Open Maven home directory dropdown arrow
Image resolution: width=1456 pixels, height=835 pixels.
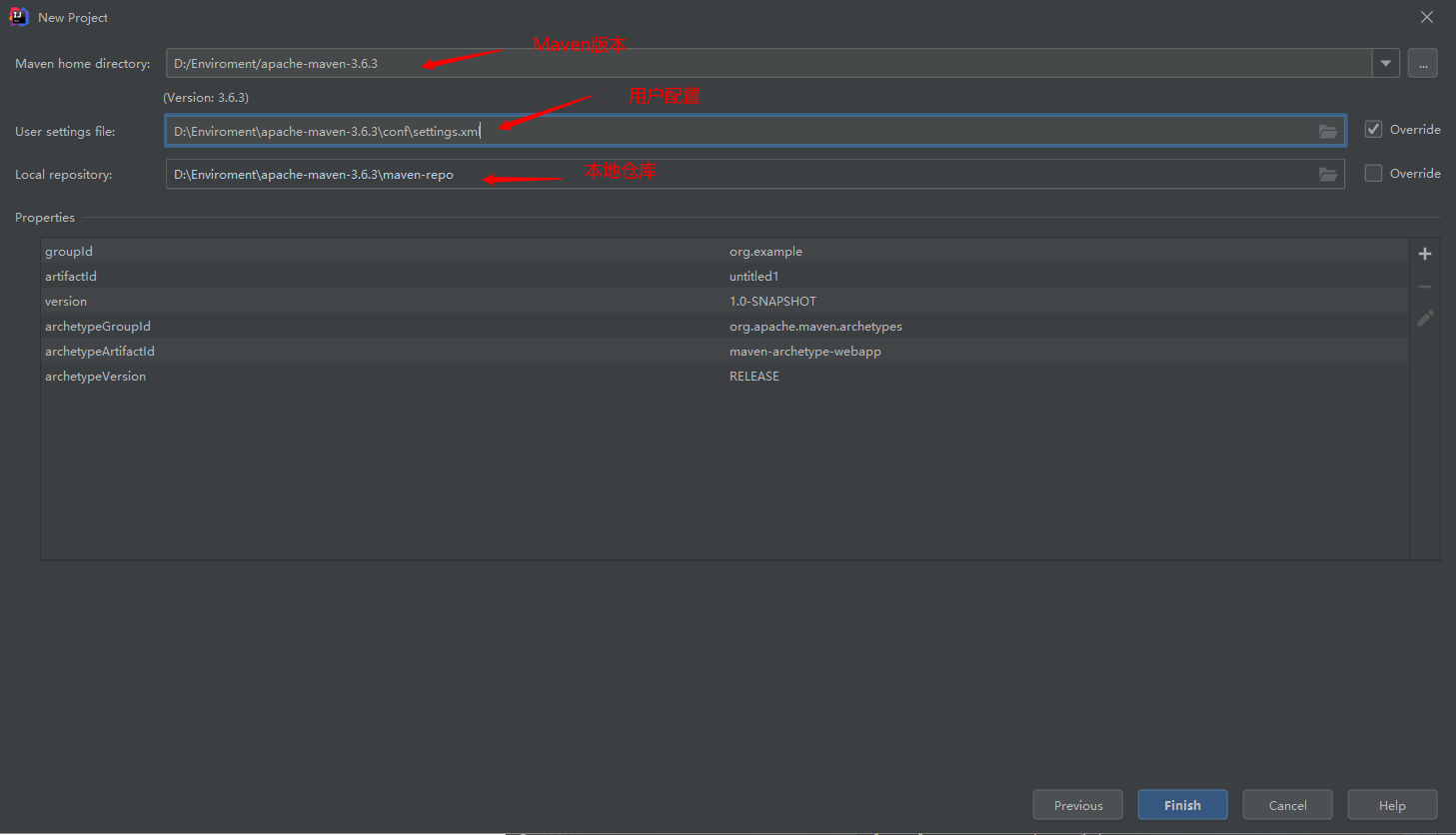(x=1385, y=63)
